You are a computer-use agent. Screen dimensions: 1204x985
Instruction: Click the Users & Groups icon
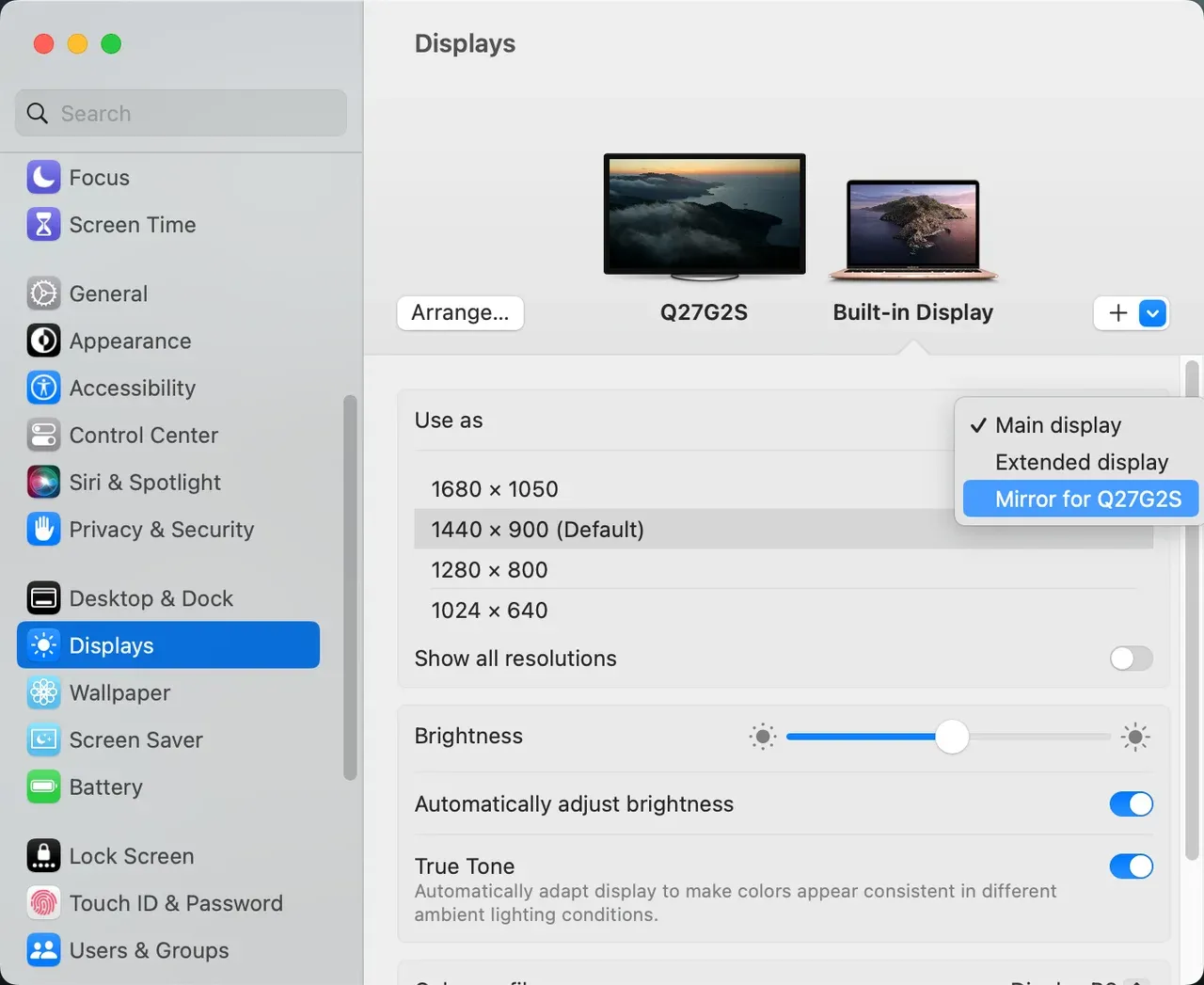tap(43, 950)
